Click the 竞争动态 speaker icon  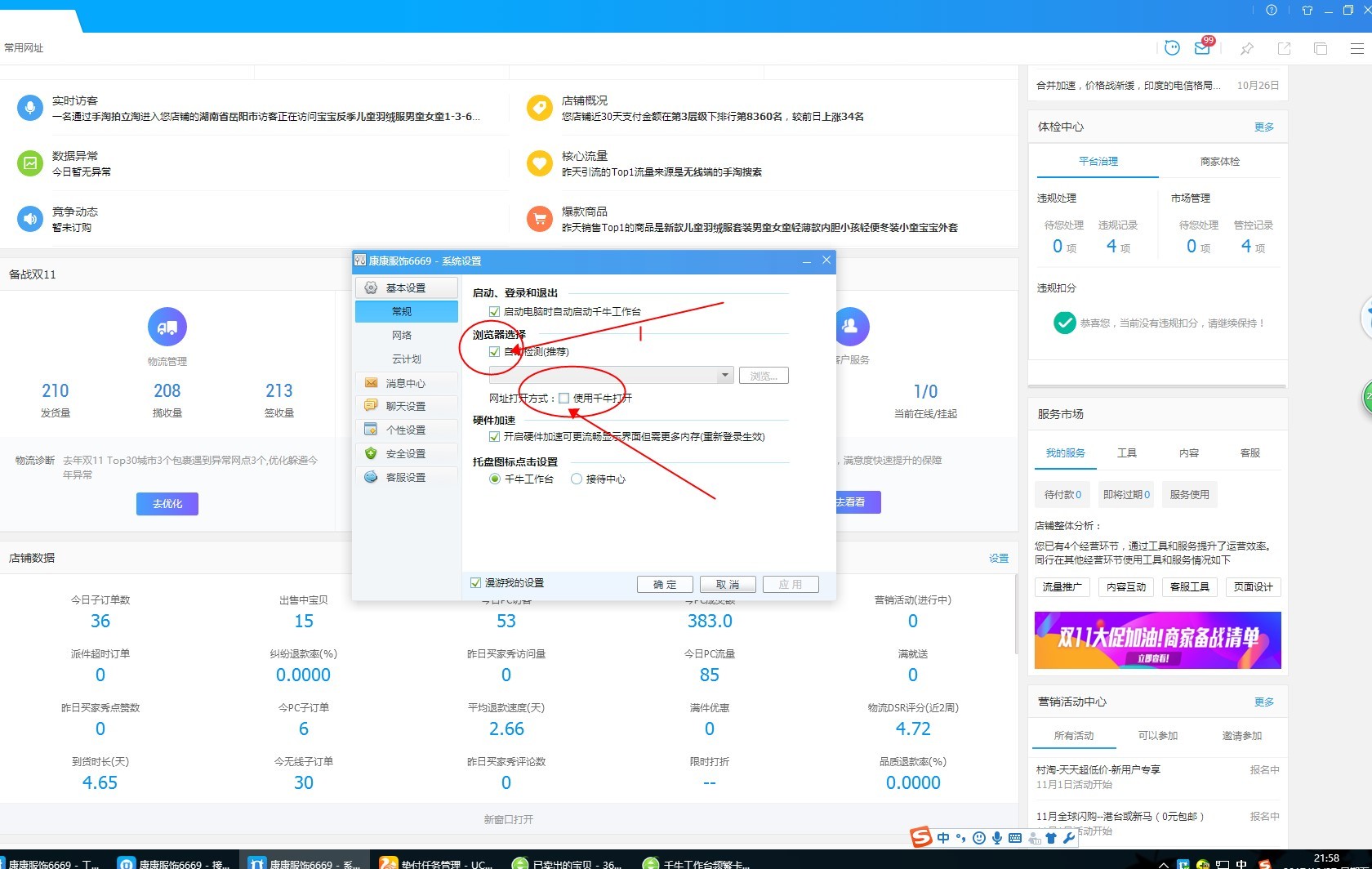click(x=30, y=219)
